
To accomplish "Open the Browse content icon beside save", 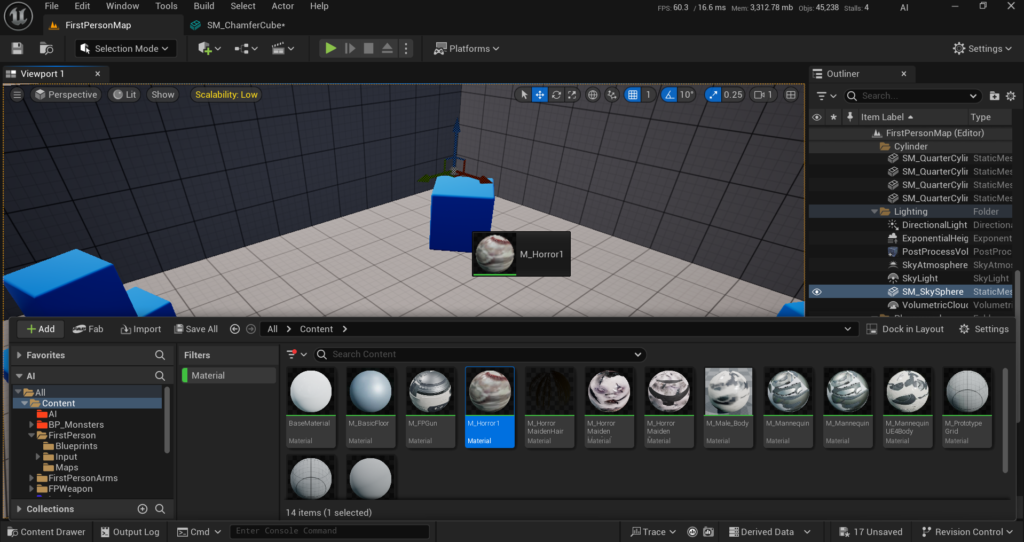I will (46, 48).
